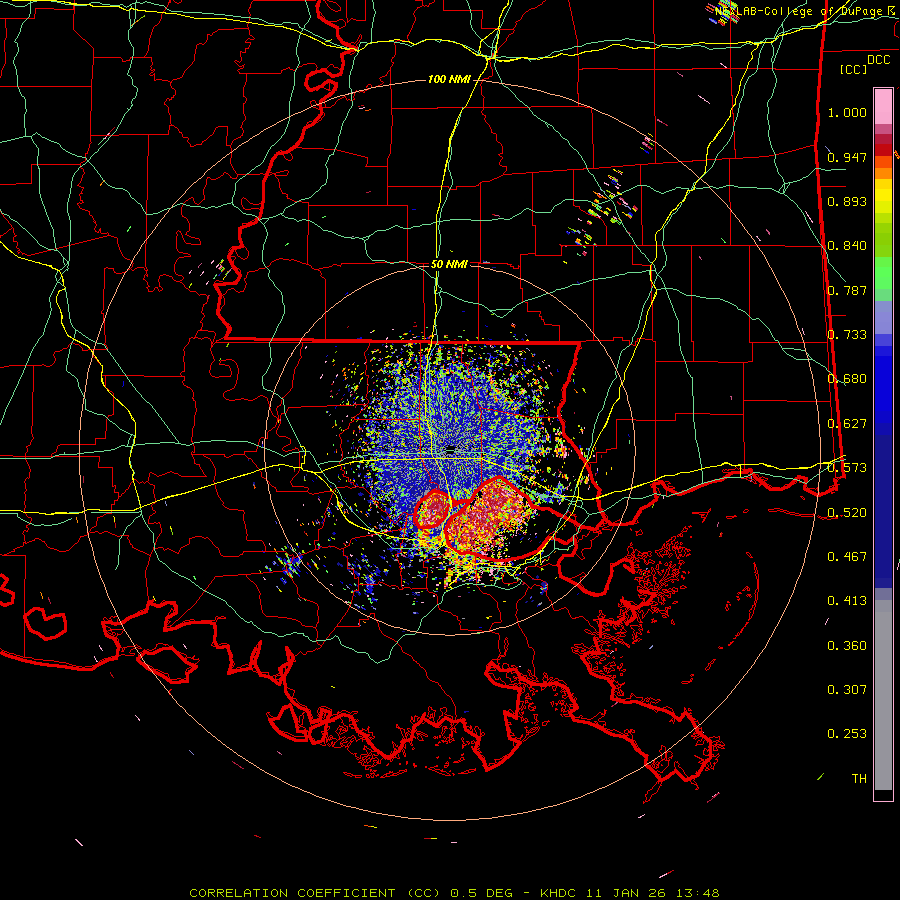The width and height of the screenshot is (900, 900).
Task: Click the large red-outlined high-CC echo region
Action: pyautogui.click(x=490, y=518)
